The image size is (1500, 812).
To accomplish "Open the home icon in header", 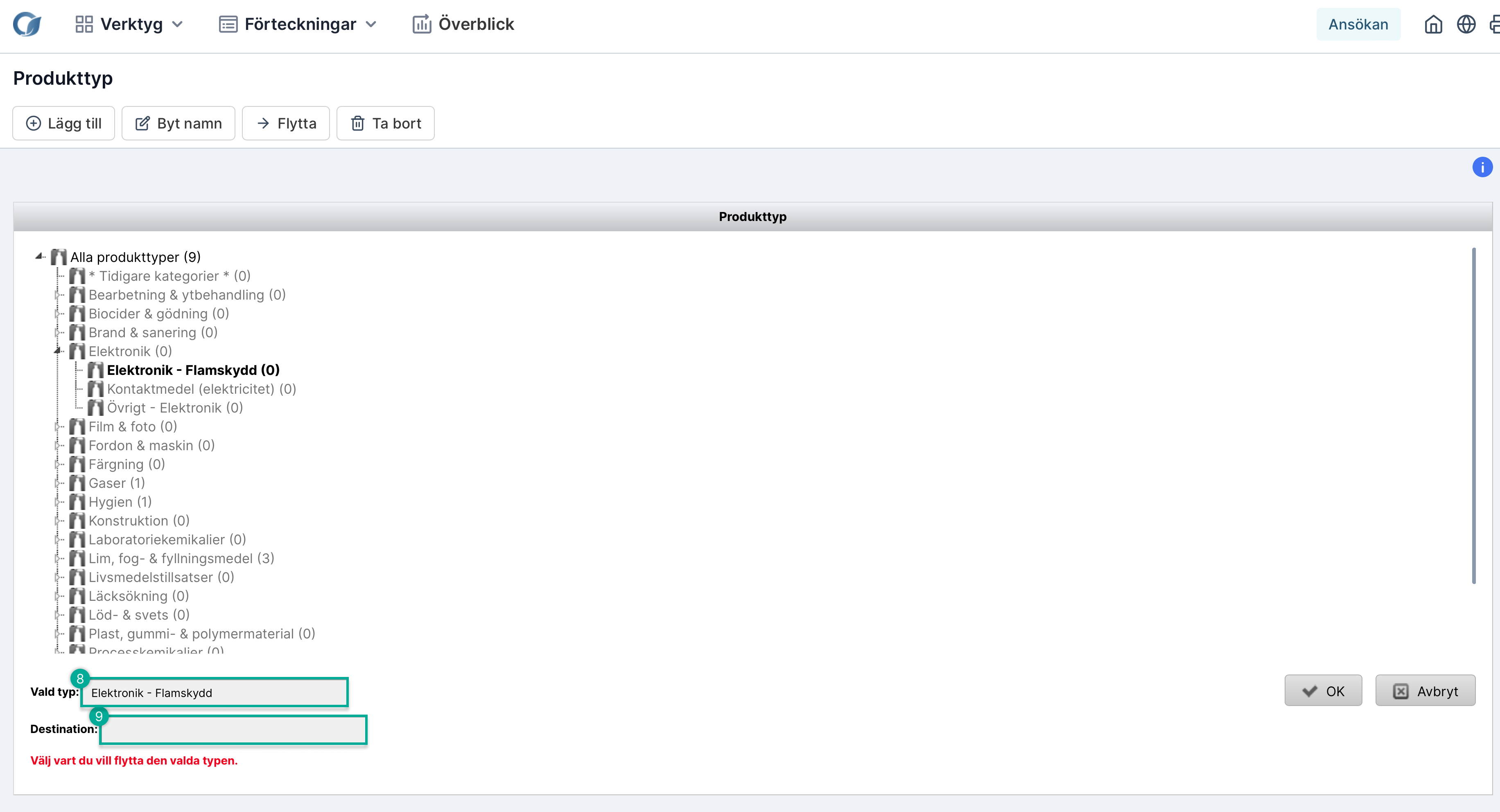I will (x=1433, y=25).
